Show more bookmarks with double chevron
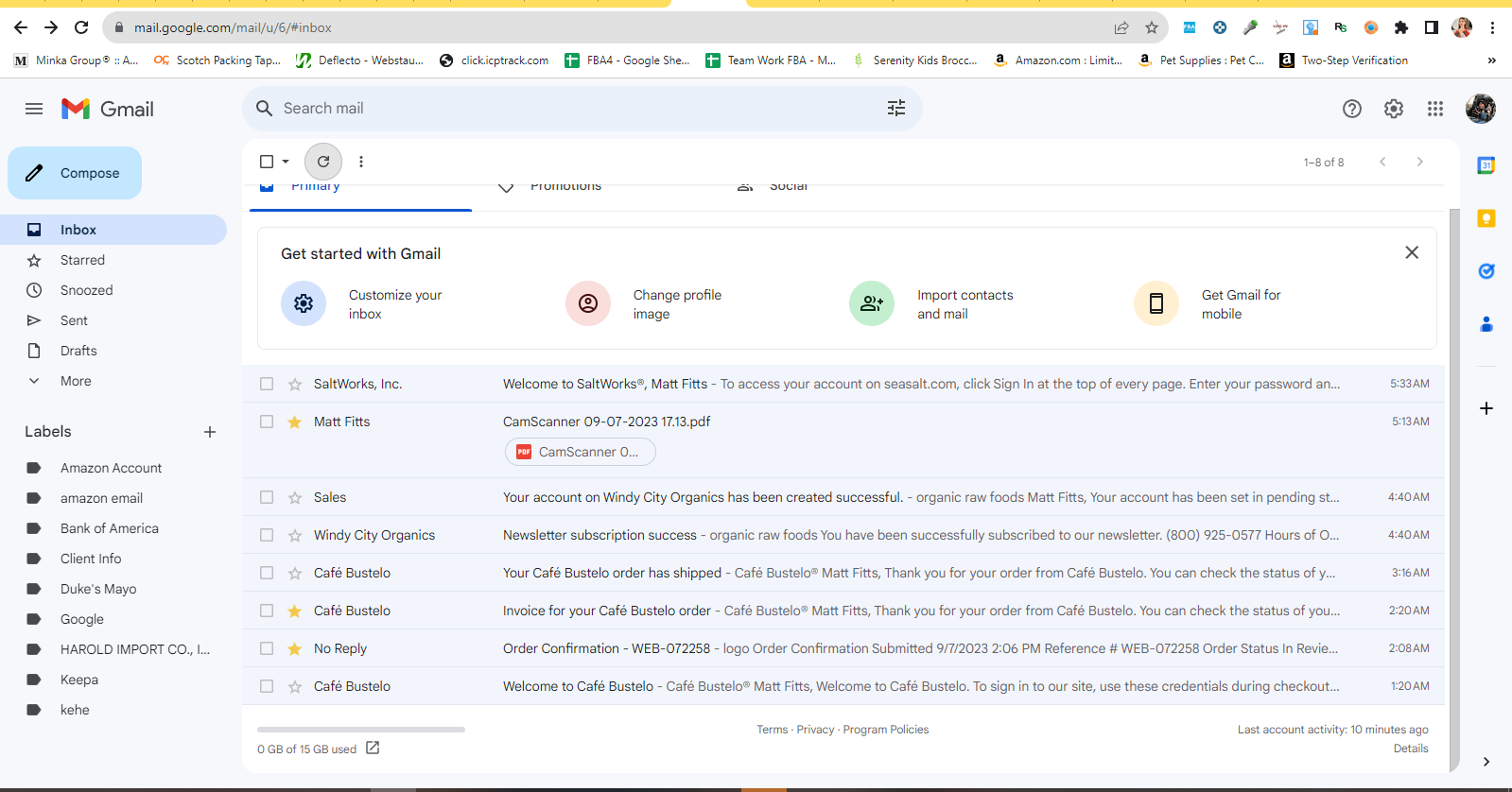Screen dimensions: 1512x792 click(1491, 60)
